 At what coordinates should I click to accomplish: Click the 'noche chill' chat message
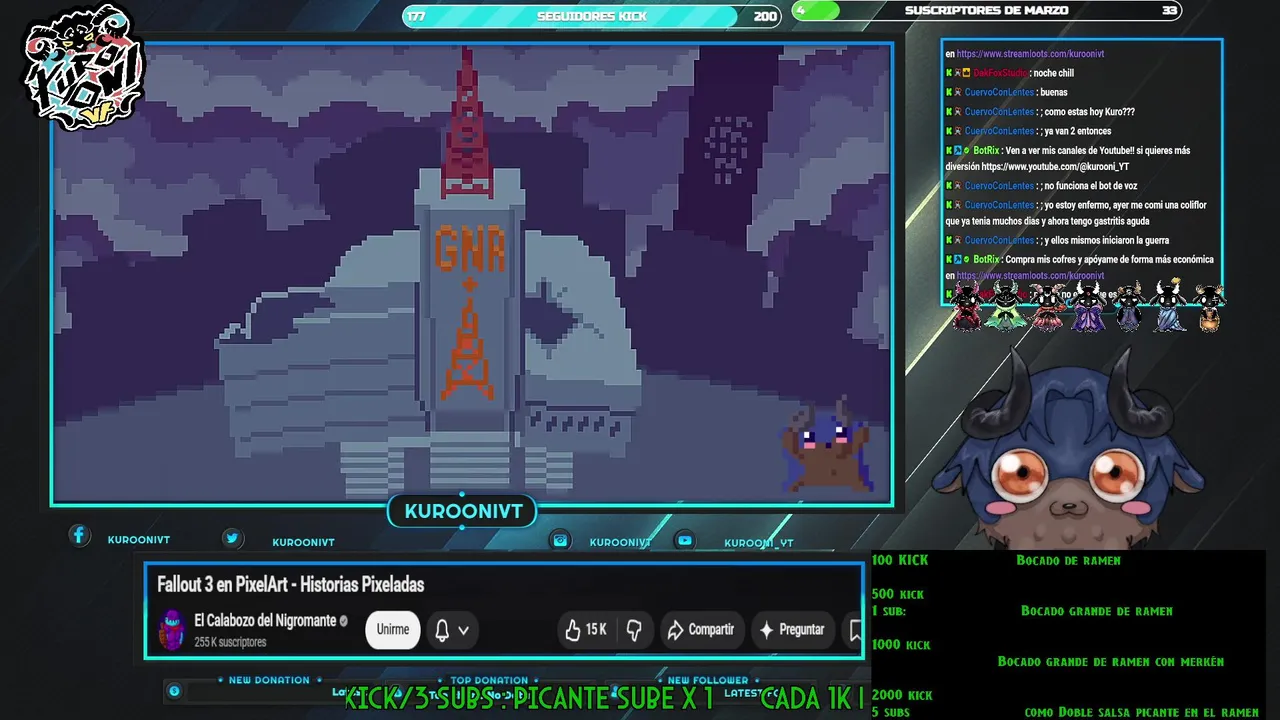pyautogui.click(x=1053, y=73)
